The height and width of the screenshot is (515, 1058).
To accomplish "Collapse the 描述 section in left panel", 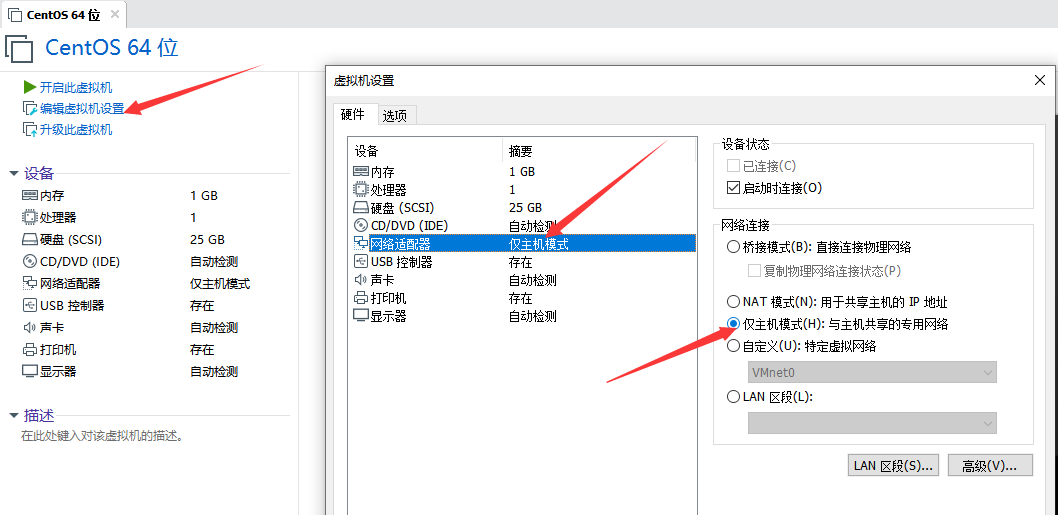I will (13, 415).
